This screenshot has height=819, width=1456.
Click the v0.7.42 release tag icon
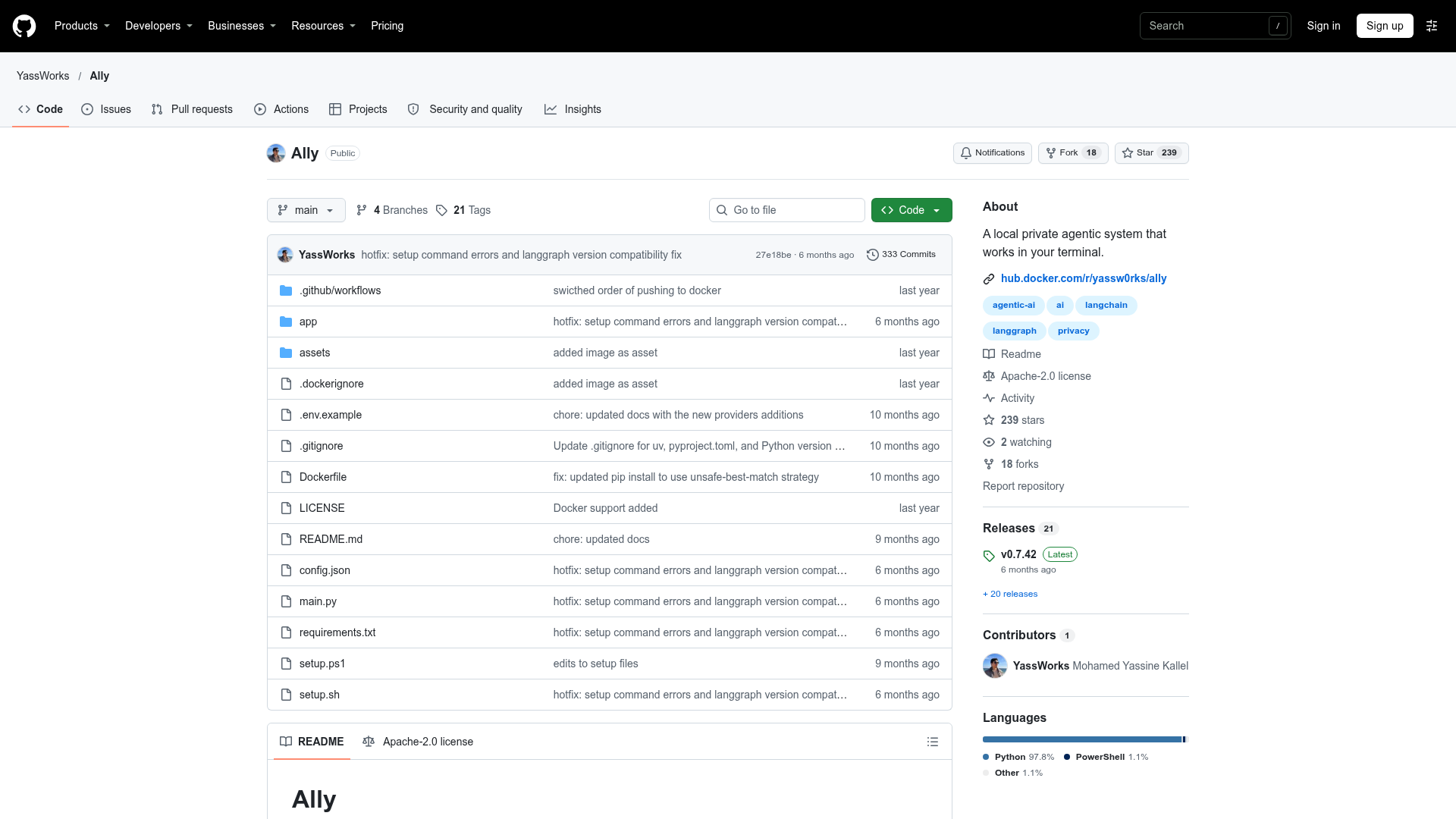click(x=989, y=555)
